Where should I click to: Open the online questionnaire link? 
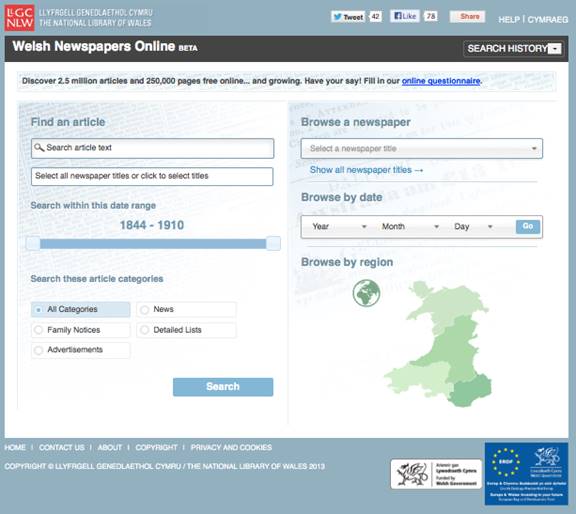tap(441, 81)
